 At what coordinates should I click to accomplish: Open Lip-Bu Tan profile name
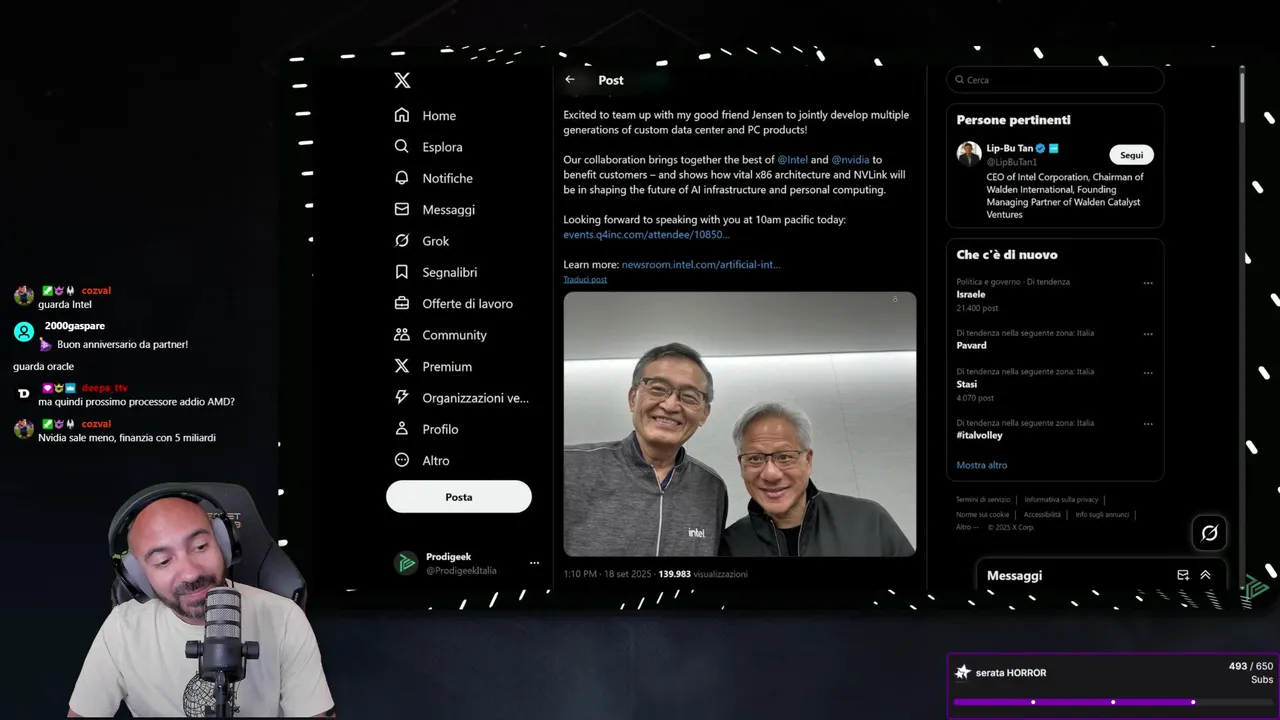[1010, 148]
